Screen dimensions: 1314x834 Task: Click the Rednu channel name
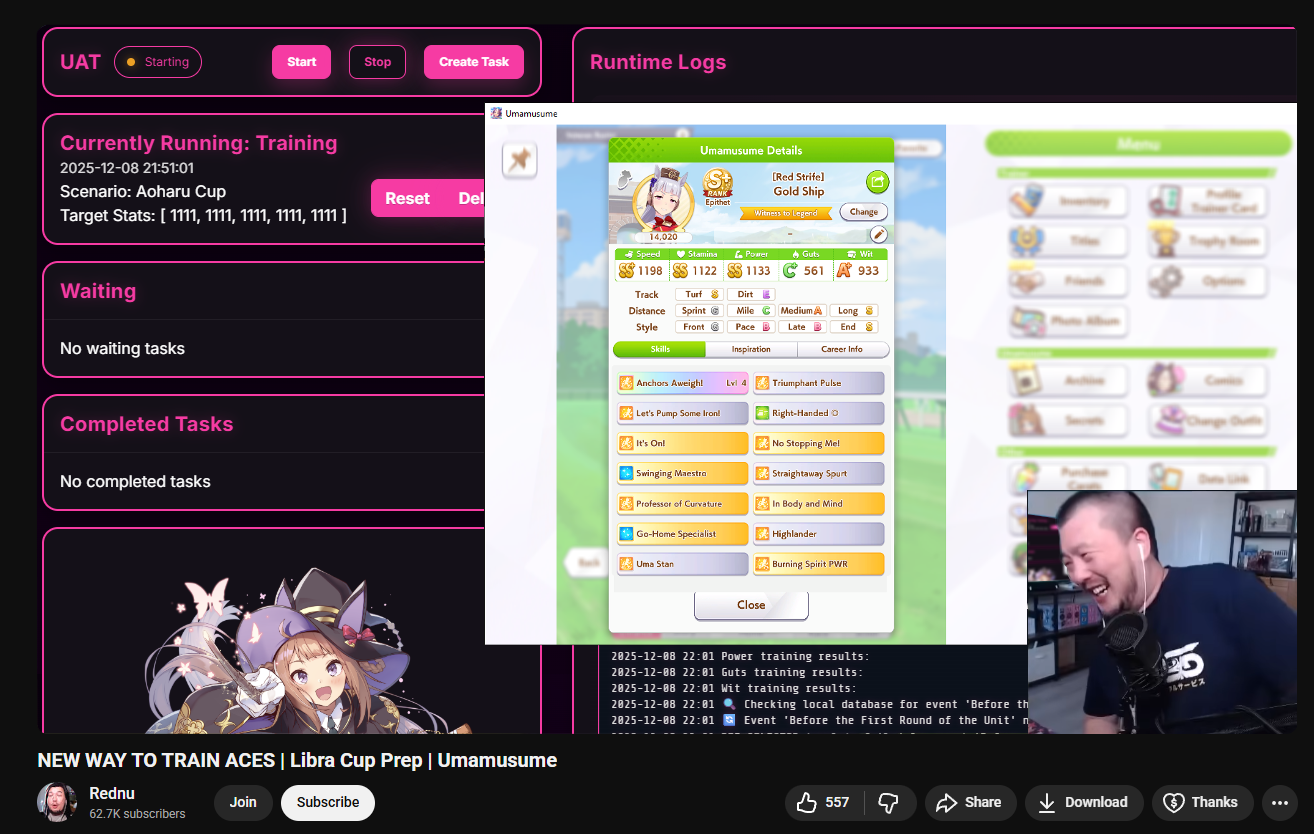(112, 793)
